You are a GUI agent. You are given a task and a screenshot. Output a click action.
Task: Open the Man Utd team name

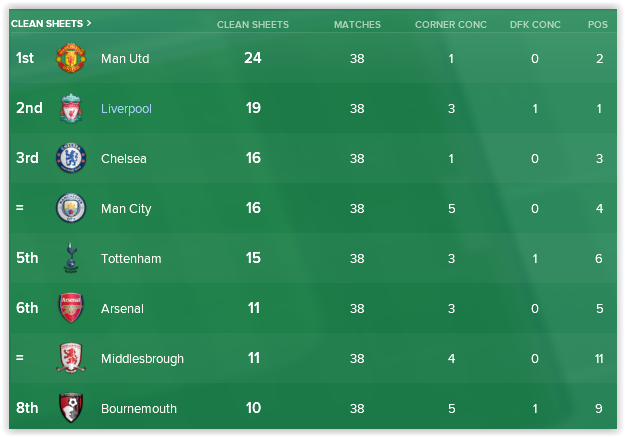point(125,58)
